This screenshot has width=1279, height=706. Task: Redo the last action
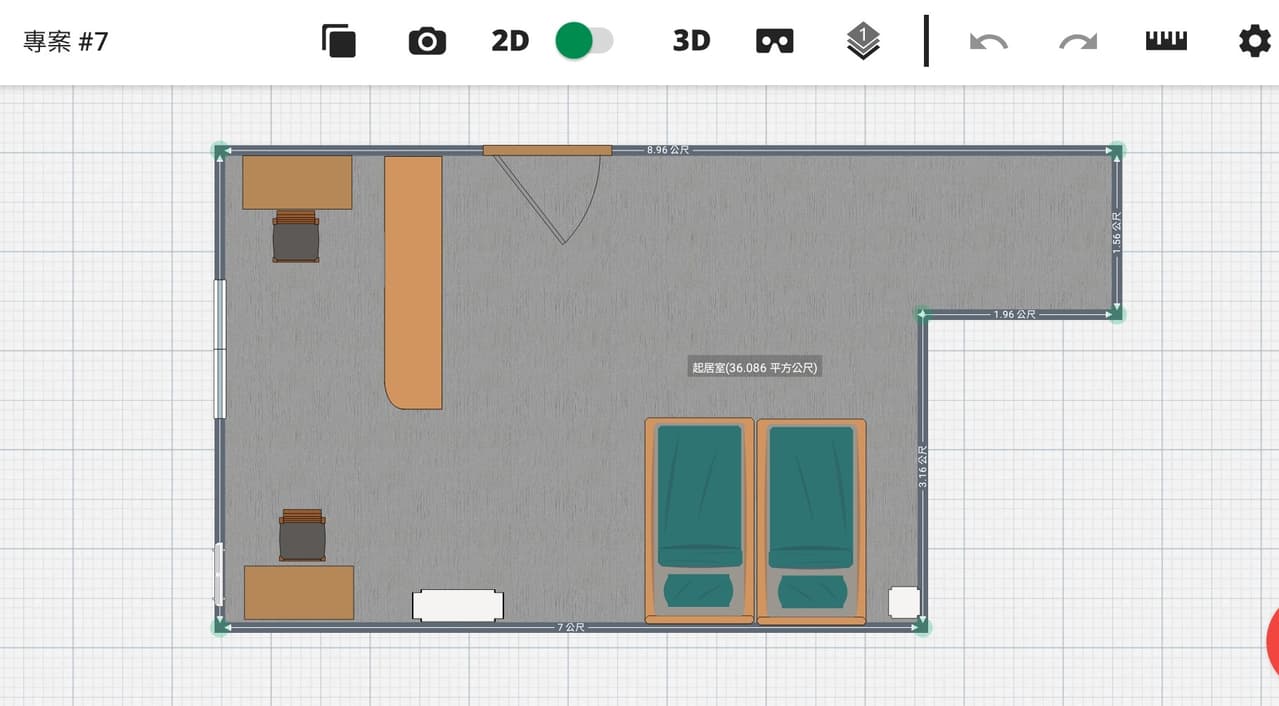point(1078,42)
